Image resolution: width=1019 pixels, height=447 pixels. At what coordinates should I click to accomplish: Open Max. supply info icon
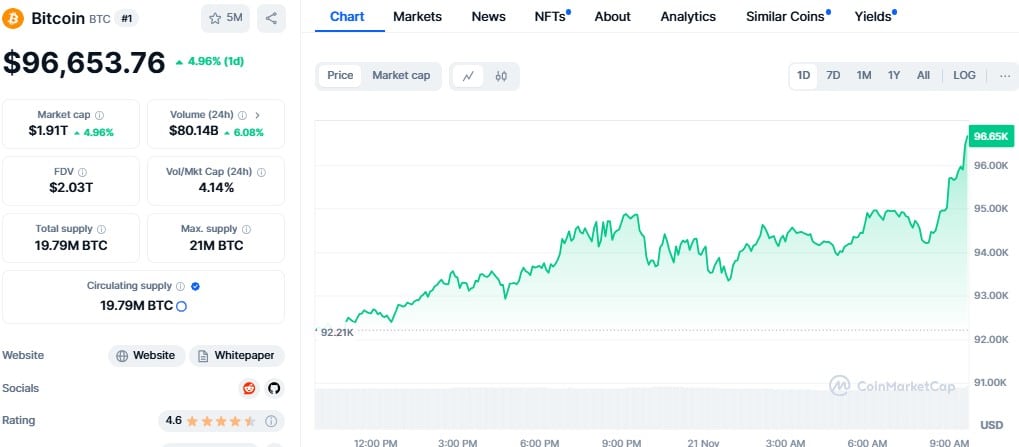tap(246, 229)
